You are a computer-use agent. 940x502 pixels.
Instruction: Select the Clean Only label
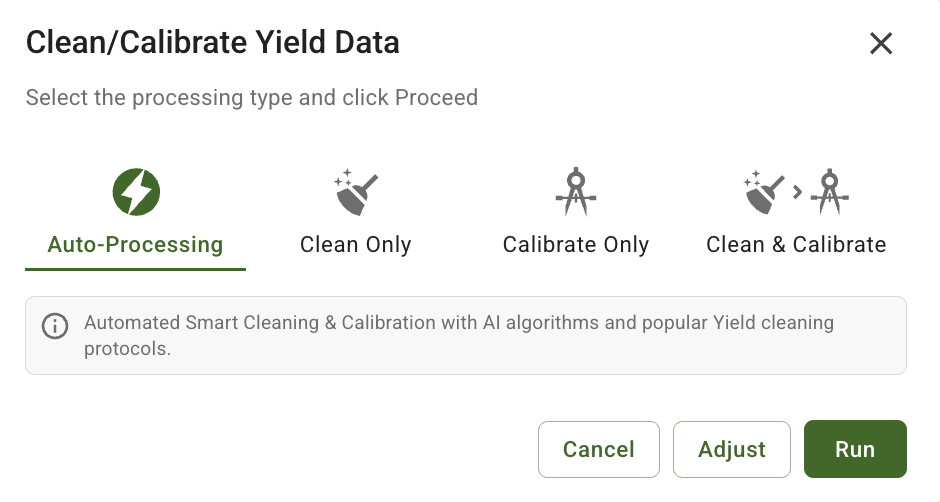(356, 245)
